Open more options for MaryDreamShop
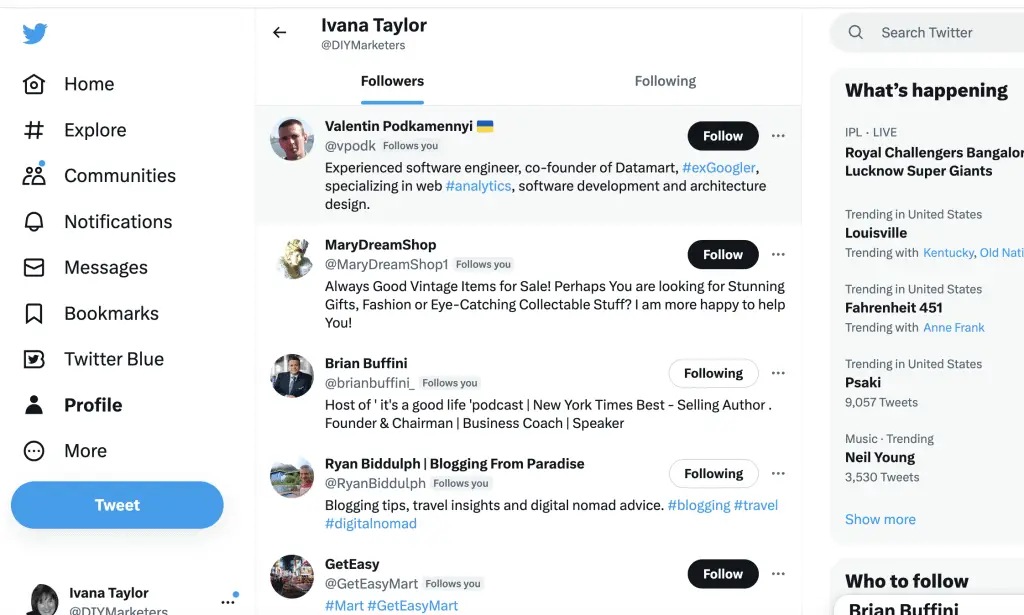 point(778,255)
